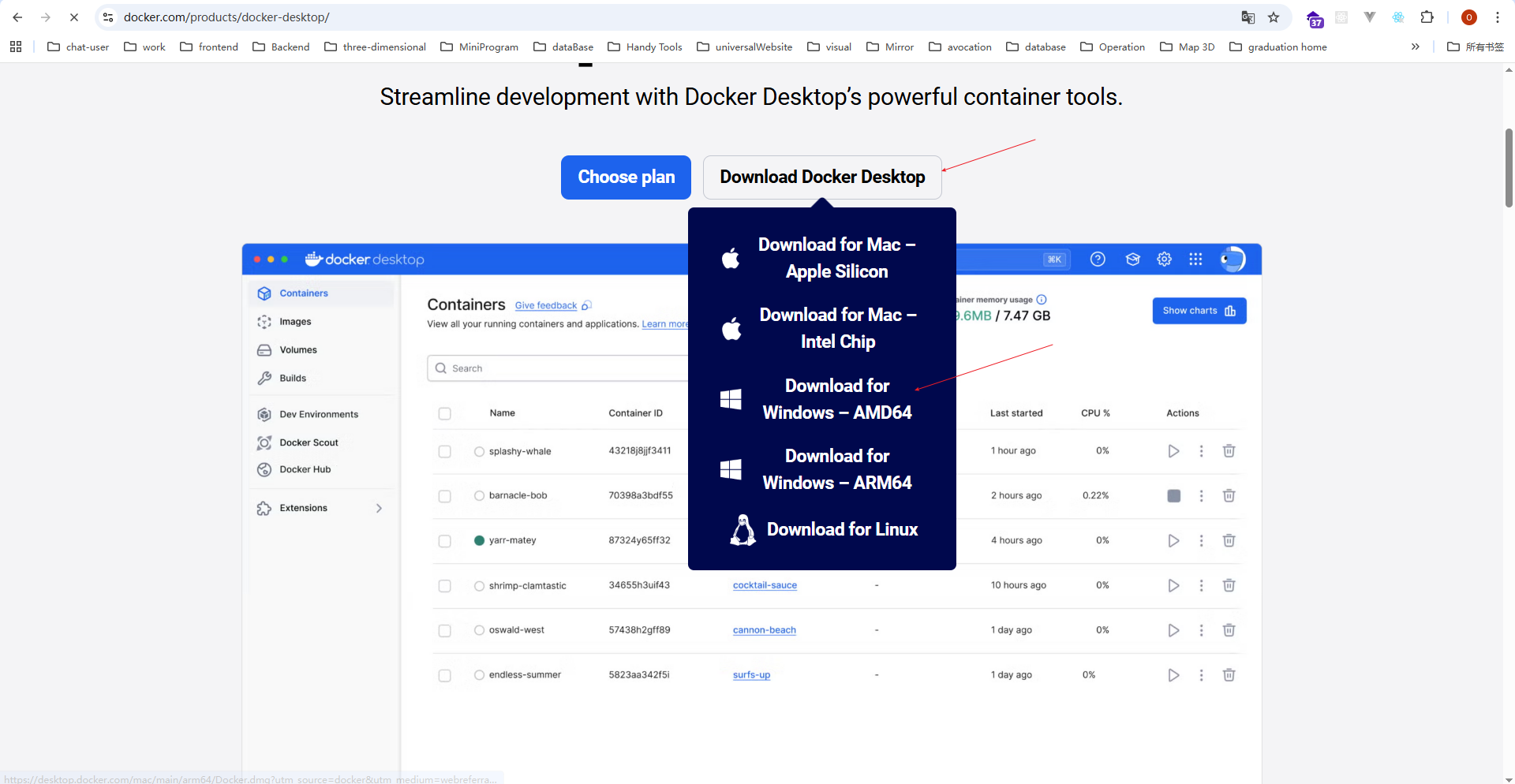Stop the barnacle-bob container
This screenshot has height=784, width=1515.
pos(1174,496)
